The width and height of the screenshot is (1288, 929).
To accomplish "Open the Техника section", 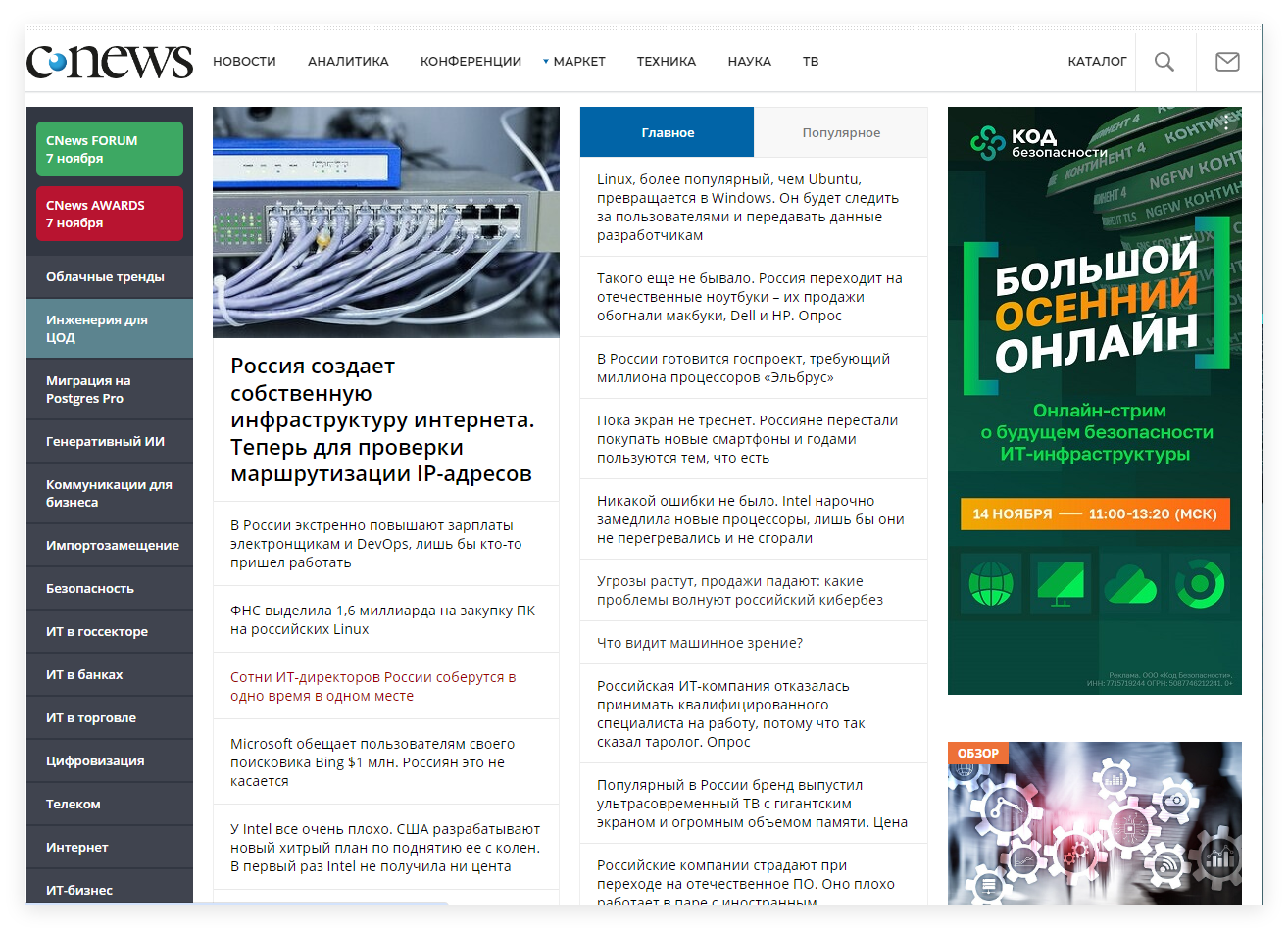I will tap(667, 61).
